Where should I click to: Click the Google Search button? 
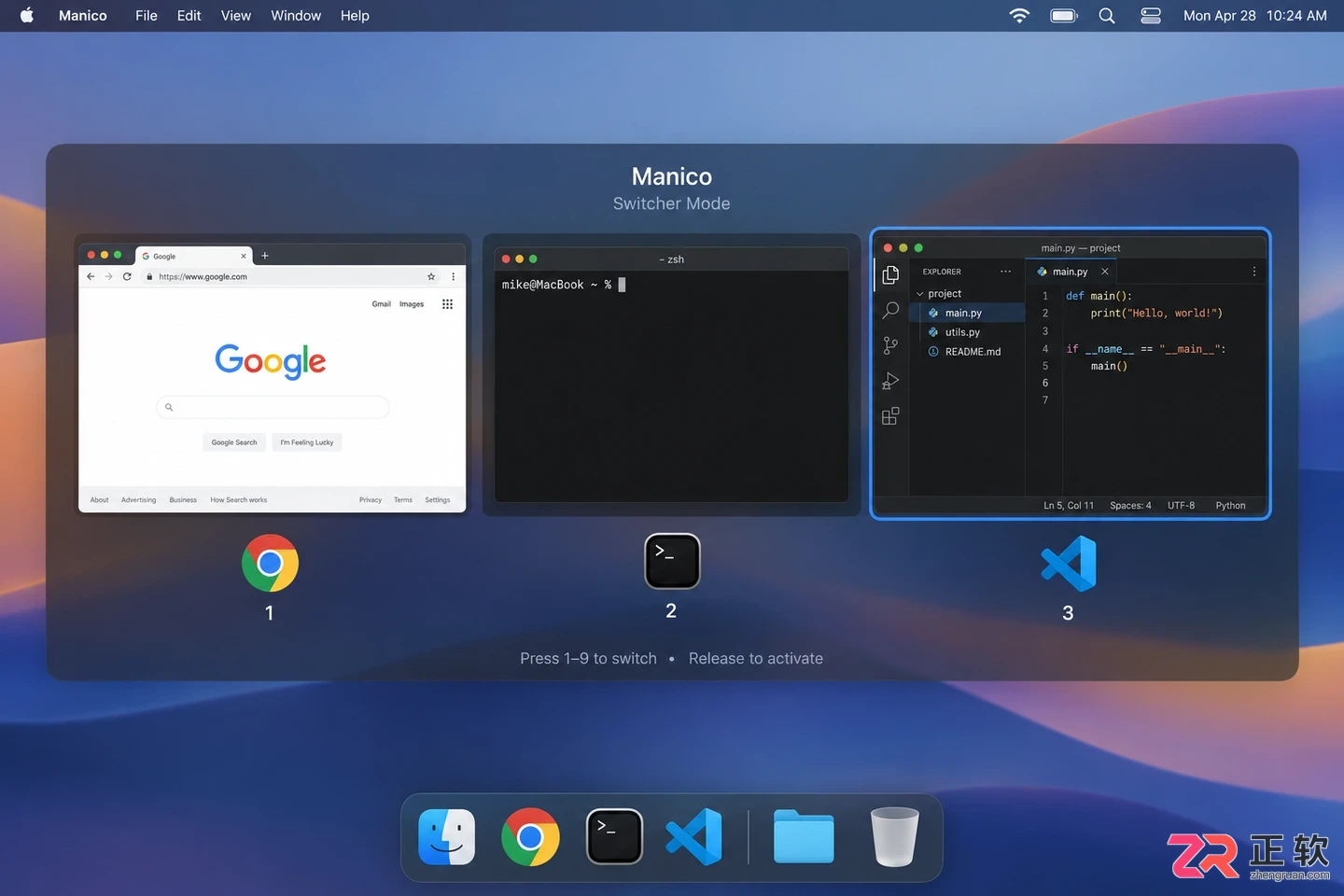click(234, 442)
